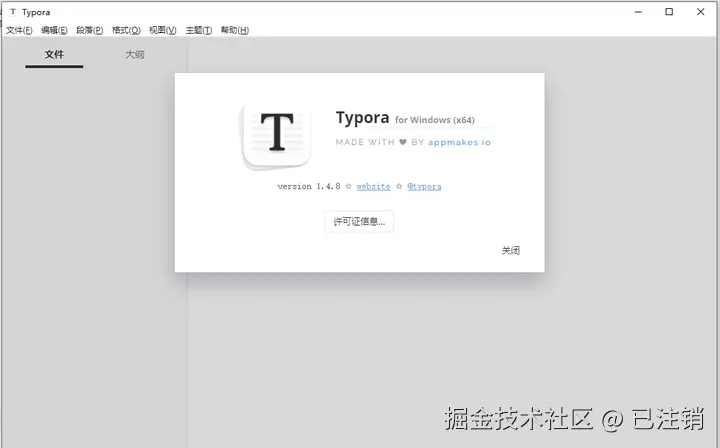The image size is (720, 448).
Task: Open the @typora link
Action: tap(424, 186)
